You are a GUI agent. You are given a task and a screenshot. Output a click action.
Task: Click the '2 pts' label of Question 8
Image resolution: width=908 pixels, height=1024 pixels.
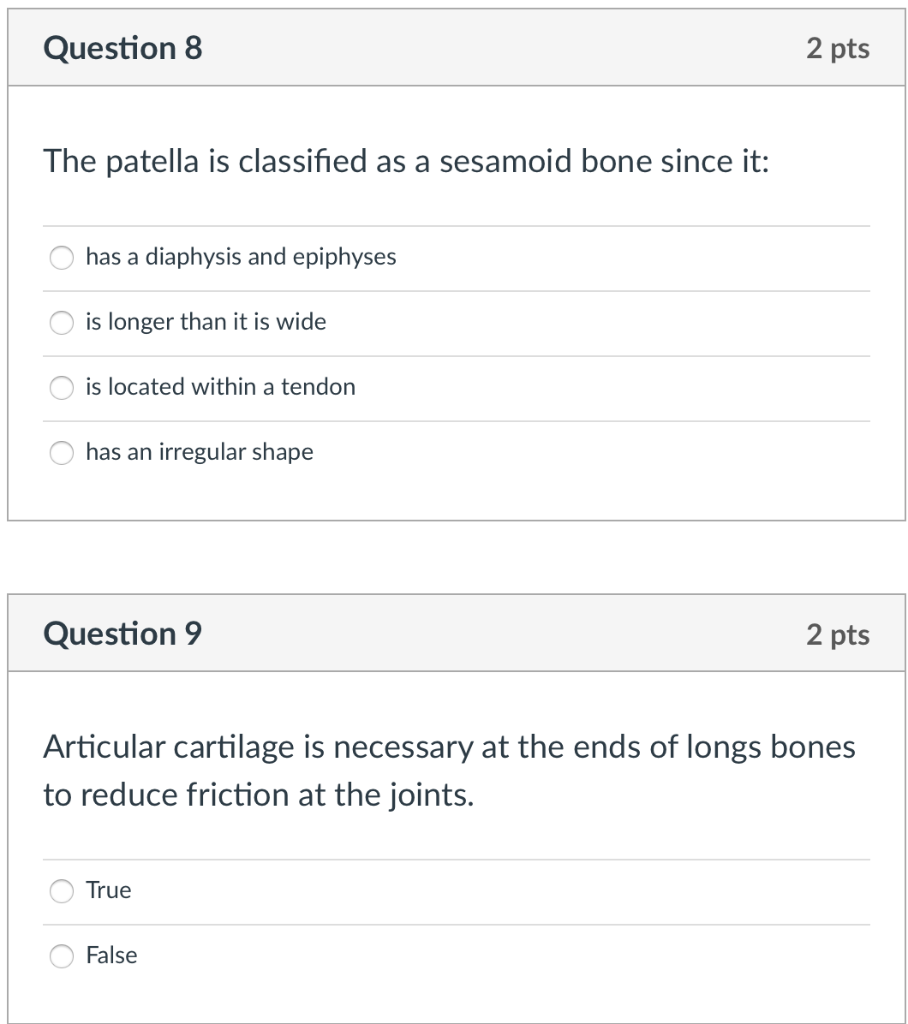coord(837,48)
